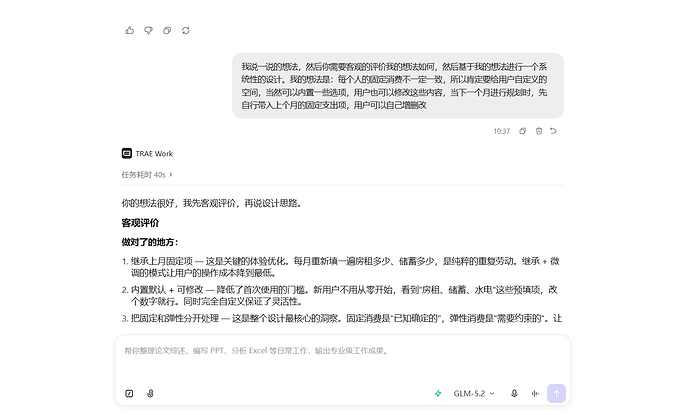Image resolution: width=690 pixels, height=415 pixels.
Task: Click the '做对了的地方:' subheading
Action: point(150,242)
